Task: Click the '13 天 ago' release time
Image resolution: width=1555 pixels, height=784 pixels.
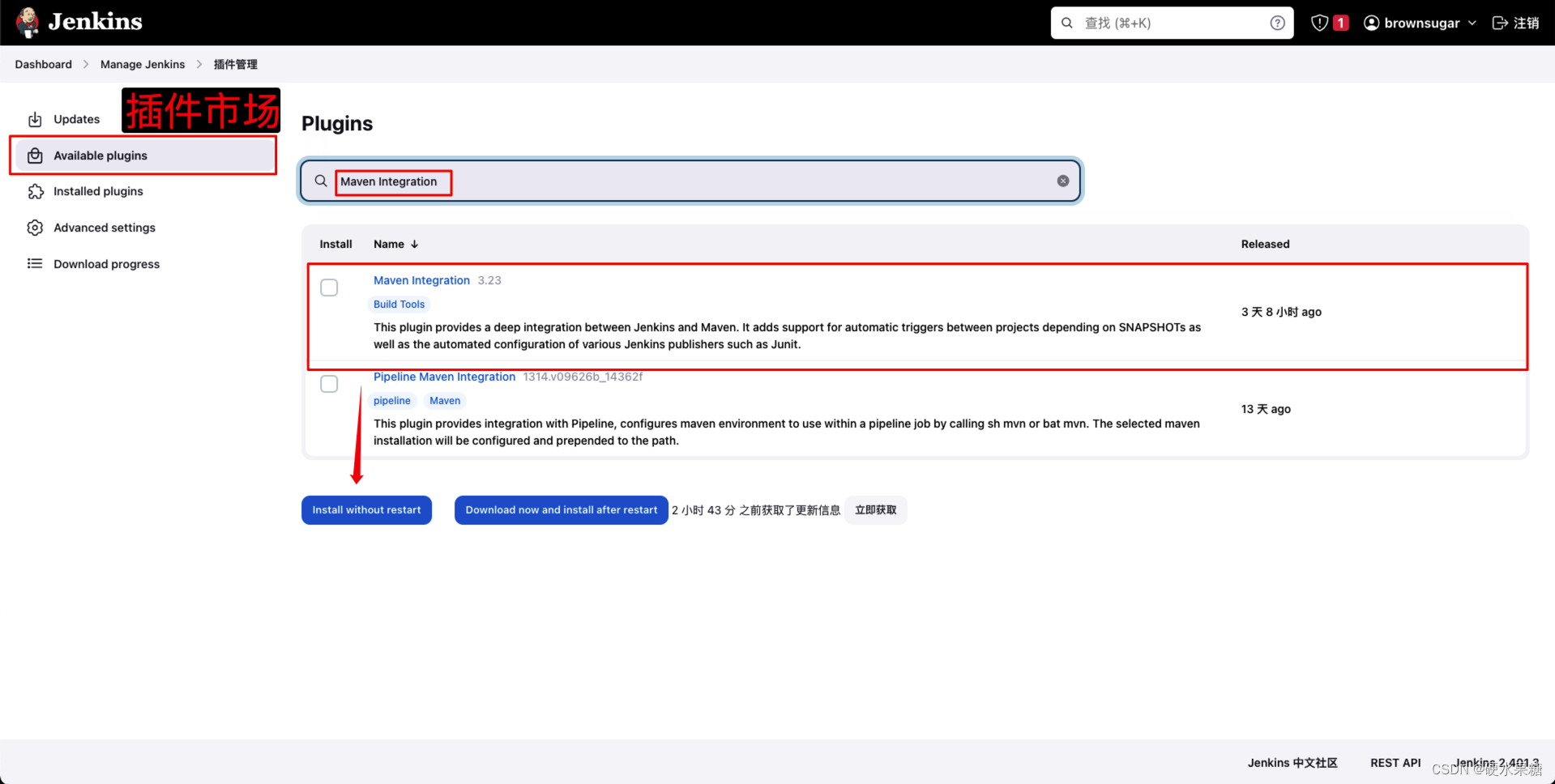Action: tap(1266, 409)
